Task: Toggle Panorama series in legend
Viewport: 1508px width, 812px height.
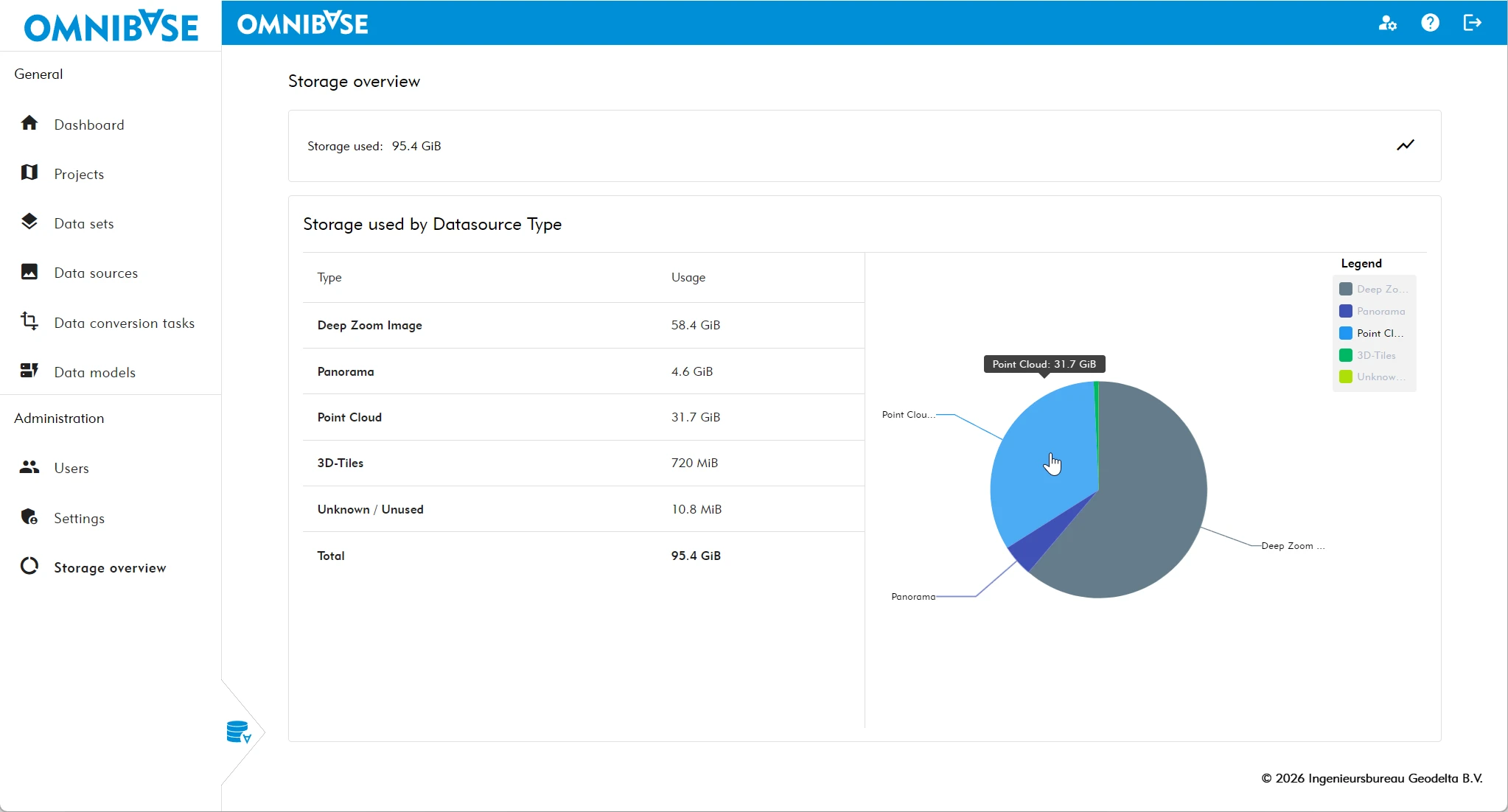Action: coord(1380,311)
